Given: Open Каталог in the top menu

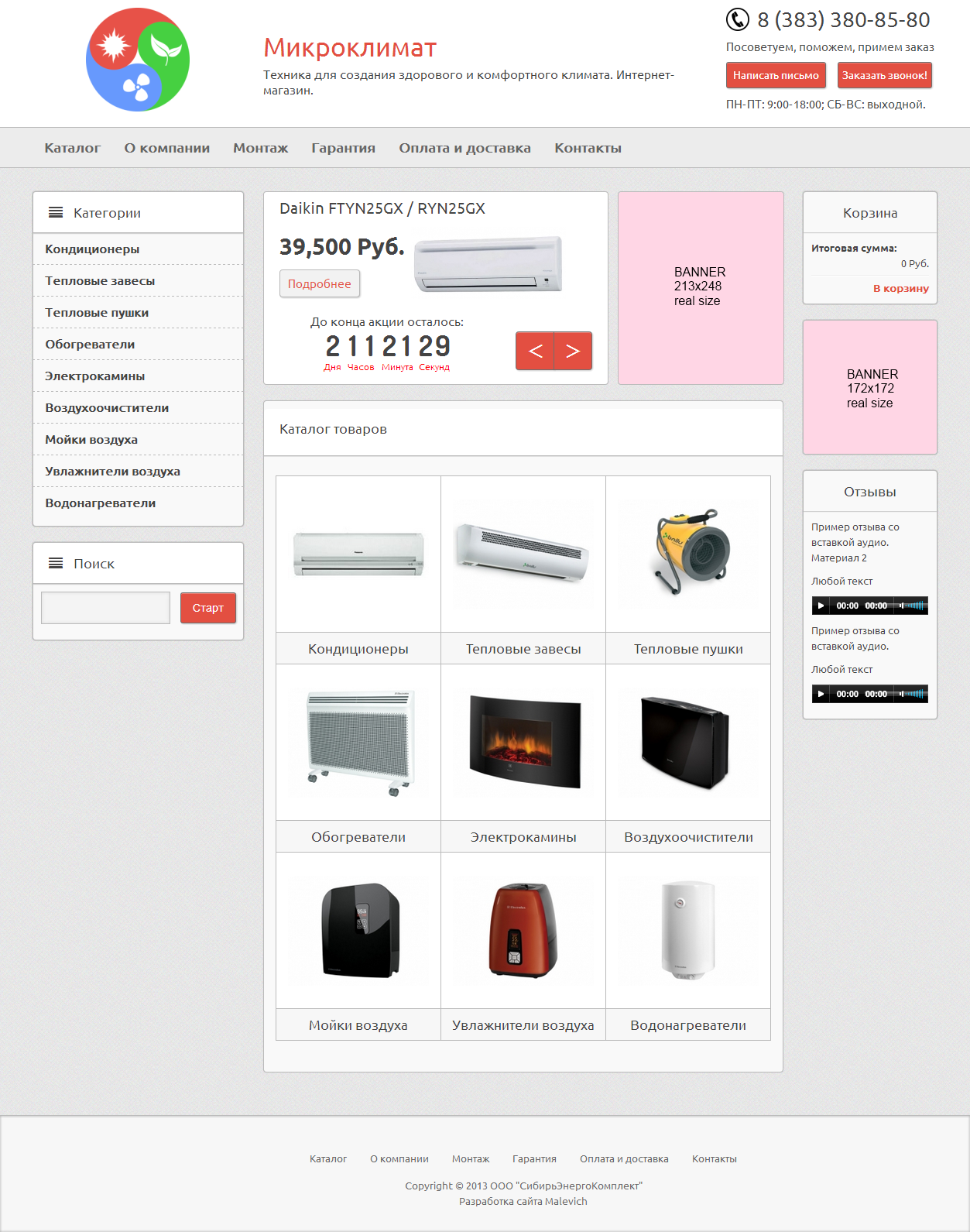Looking at the screenshot, I should pos(72,148).
